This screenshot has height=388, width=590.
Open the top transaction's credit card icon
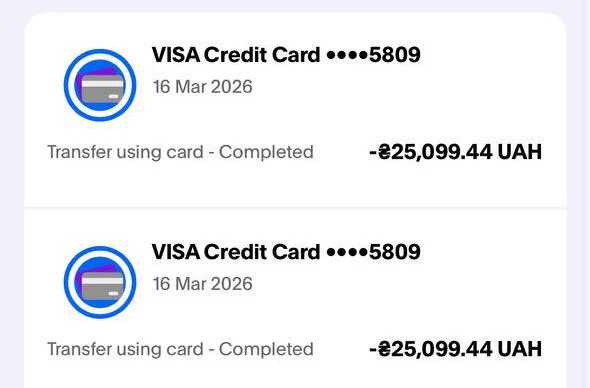tap(100, 85)
